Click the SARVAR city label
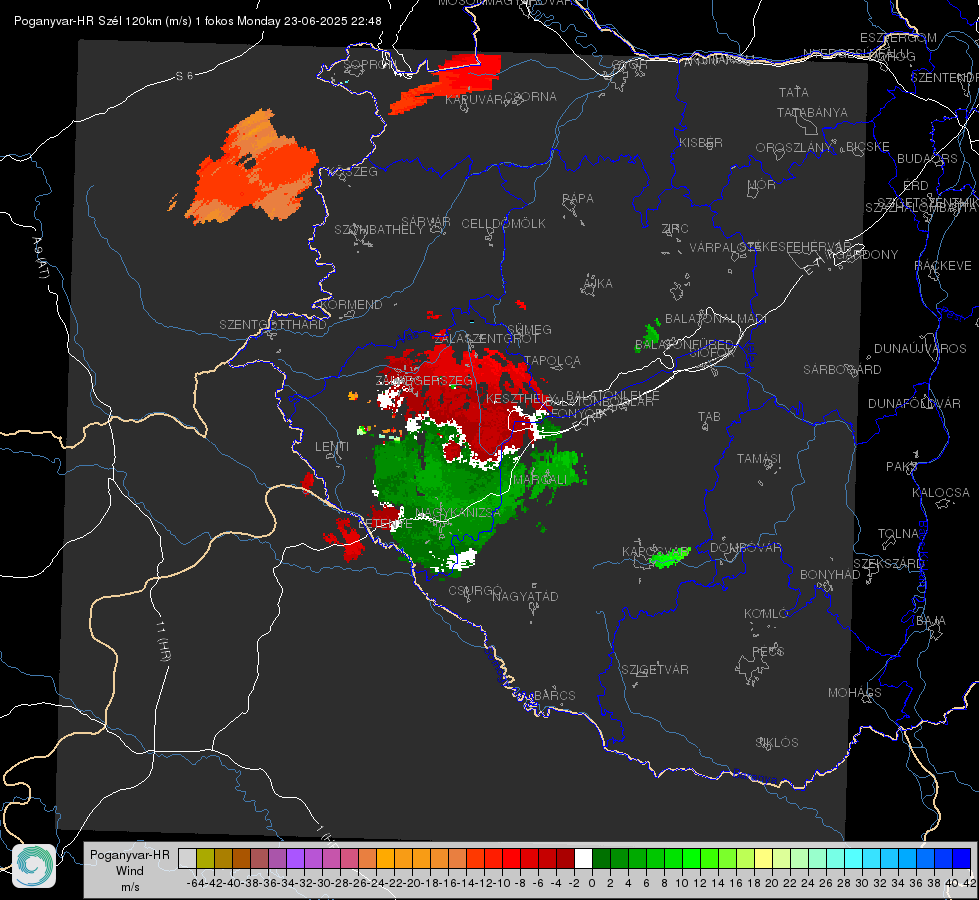 [426, 221]
